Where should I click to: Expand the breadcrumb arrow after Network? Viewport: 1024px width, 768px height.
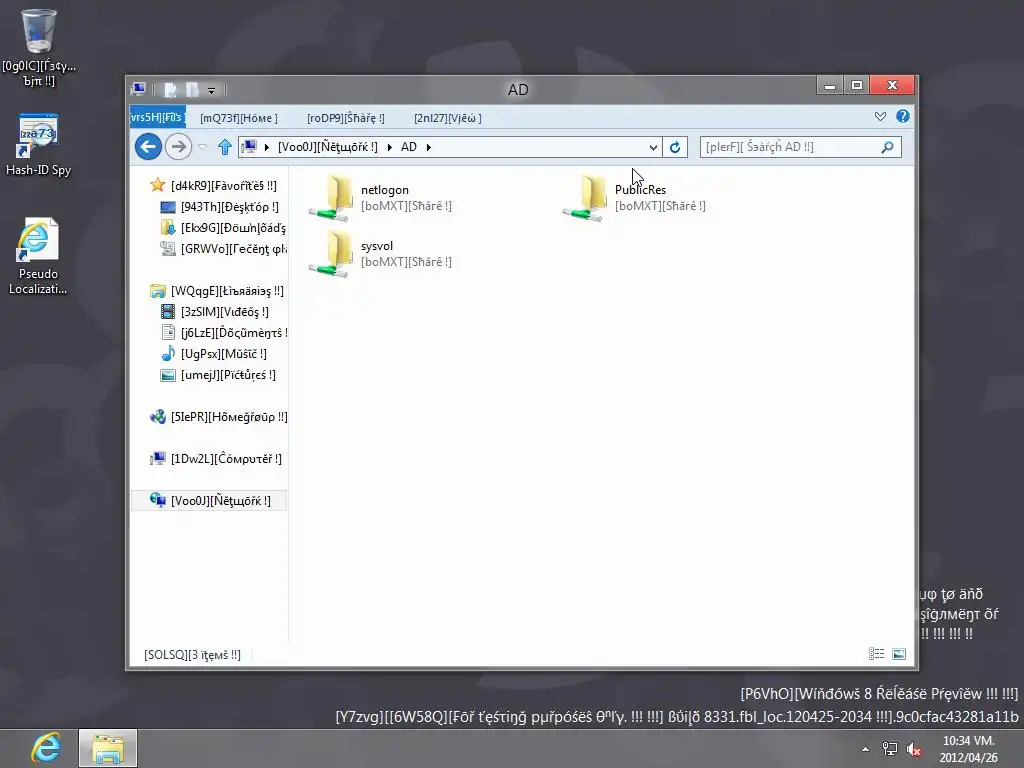pos(389,147)
